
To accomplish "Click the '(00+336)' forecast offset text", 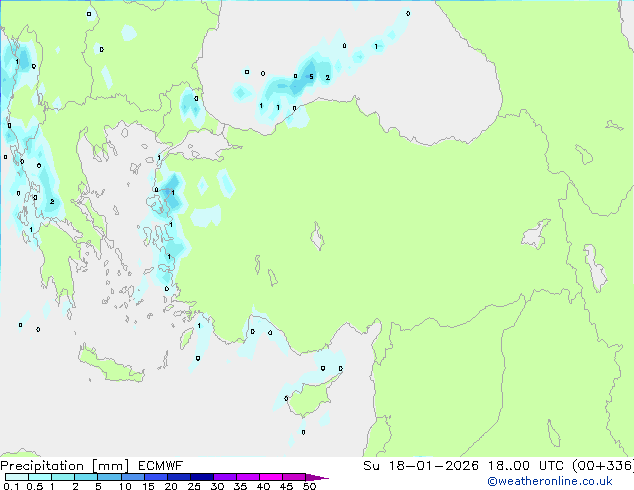I will click(x=603, y=466).
